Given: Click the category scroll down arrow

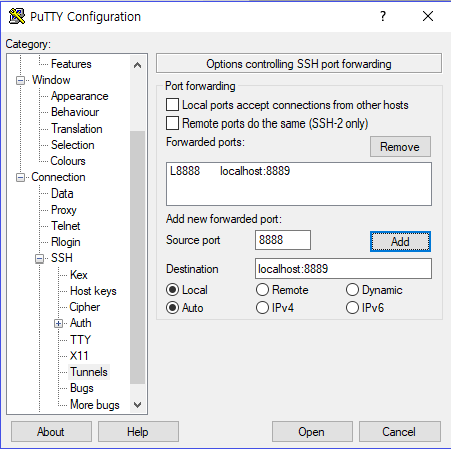Looking at the screenshot, I should click(137, 405).
